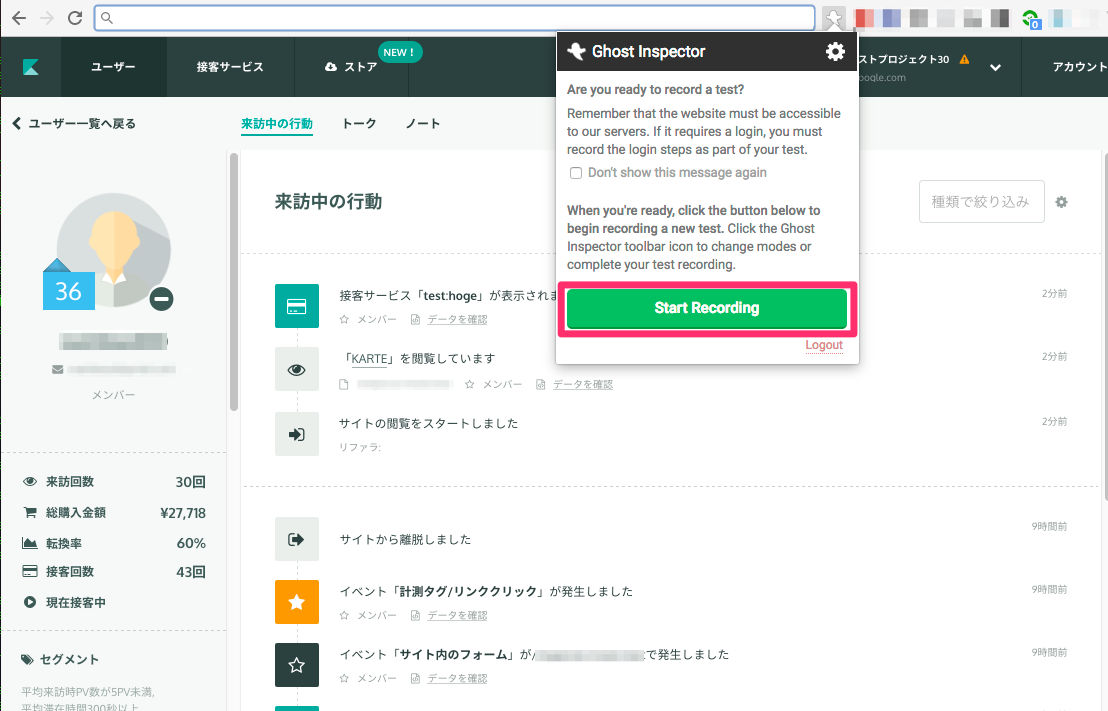Return via ユーザー一覧へ戻る link

coord(74,124)
